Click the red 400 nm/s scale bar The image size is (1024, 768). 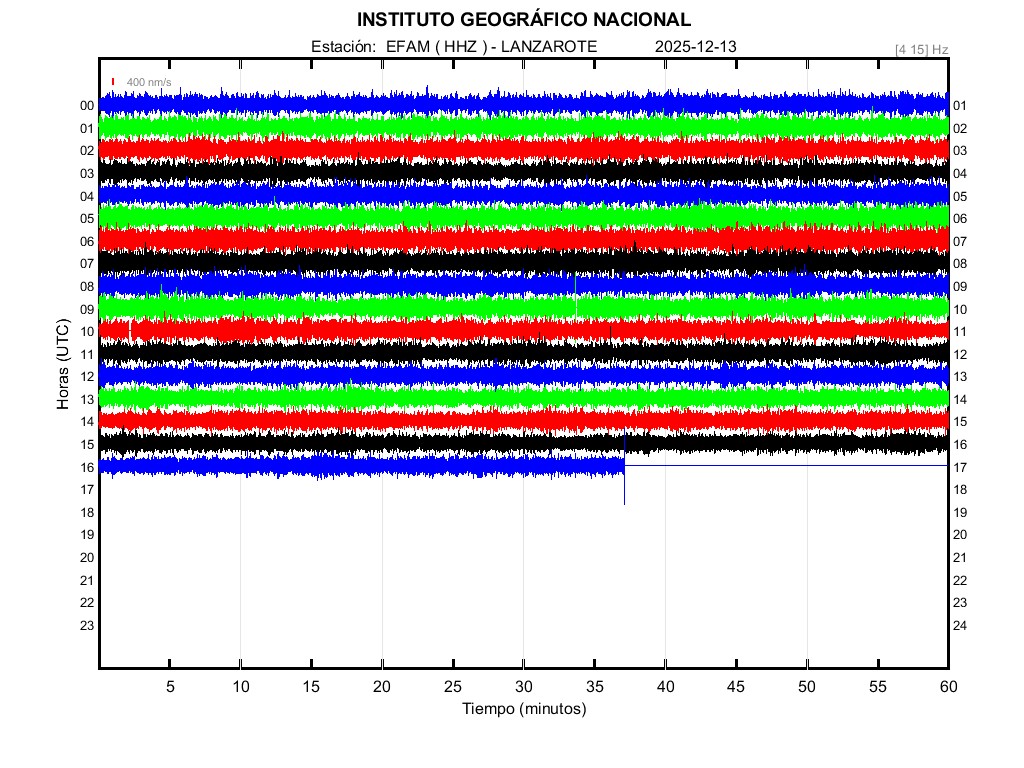point(114,82)
